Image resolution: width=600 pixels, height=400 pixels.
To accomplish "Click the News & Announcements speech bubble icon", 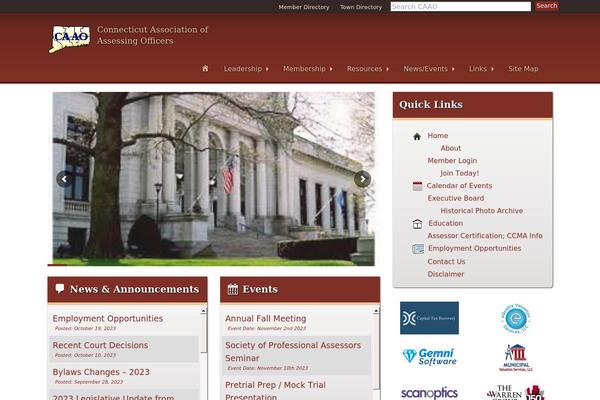I will click(x=60, y=288).
